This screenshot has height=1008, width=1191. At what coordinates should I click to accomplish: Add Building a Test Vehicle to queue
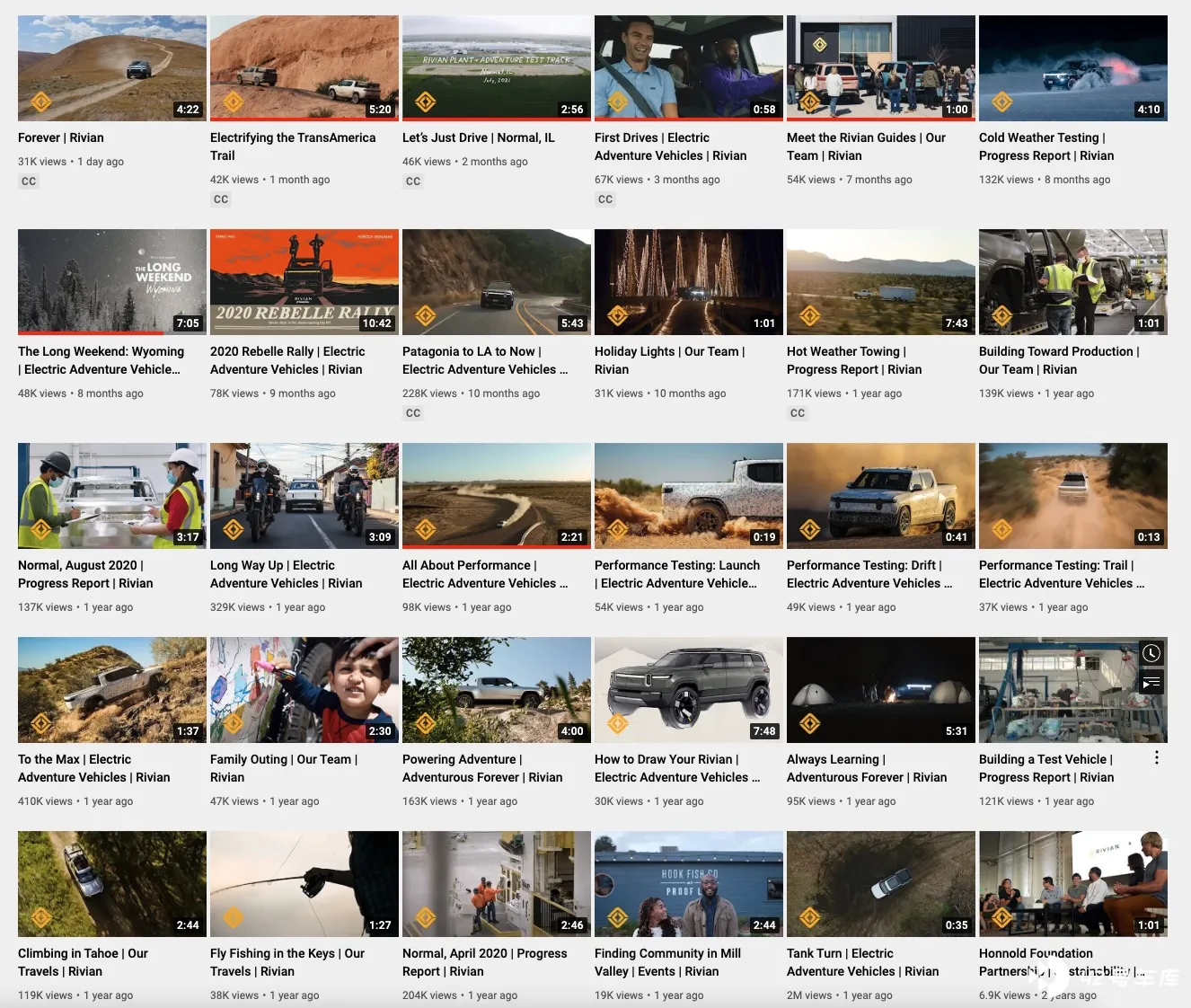(1151, 683)
